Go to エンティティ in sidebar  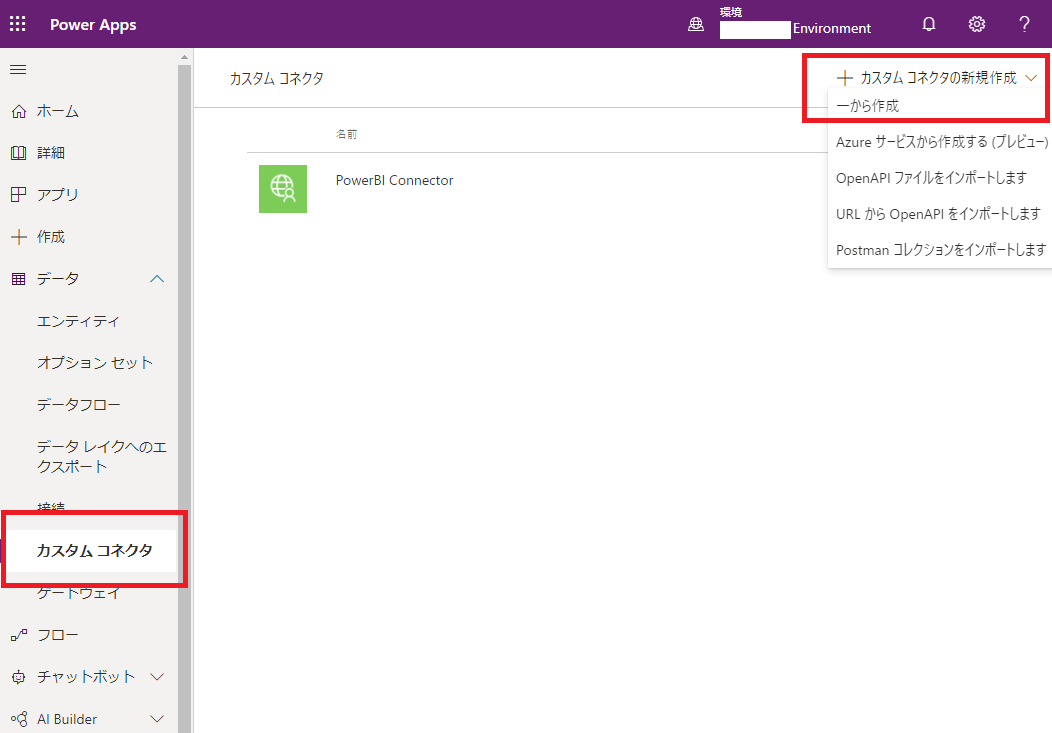78,321
